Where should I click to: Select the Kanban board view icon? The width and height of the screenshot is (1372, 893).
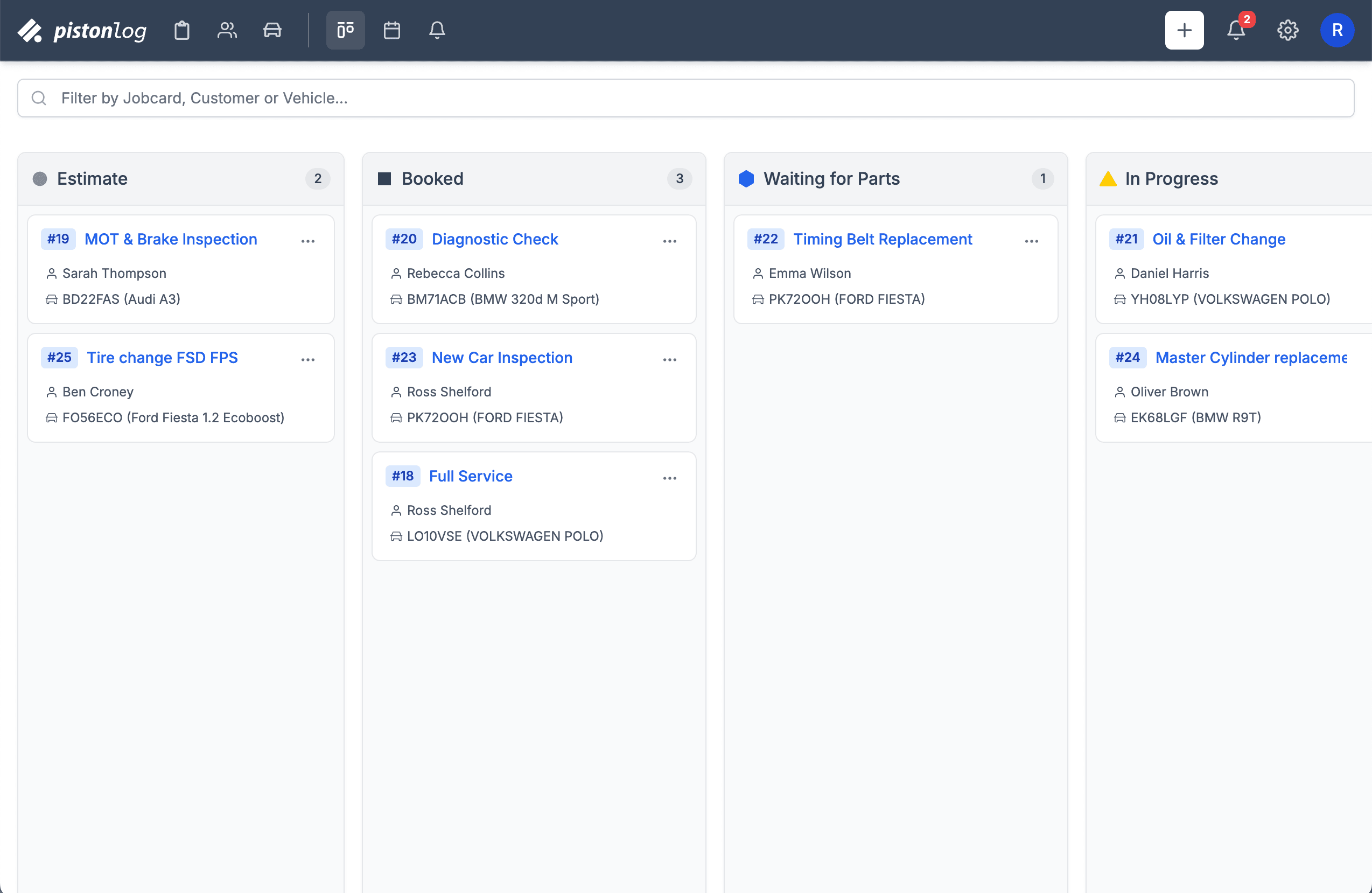tap(345, 30)
